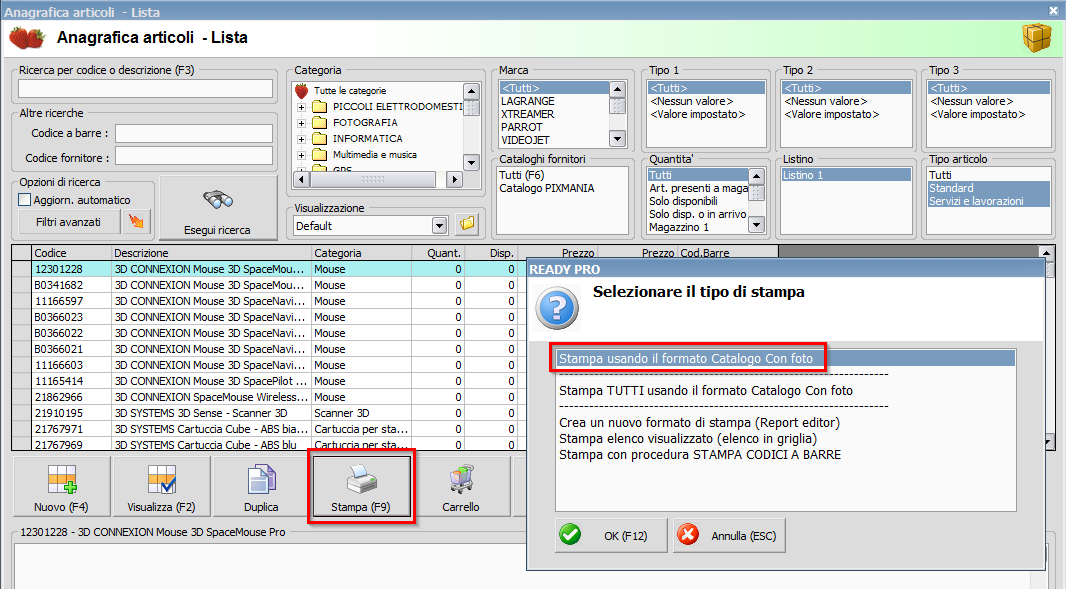
Task: Click the green checkmark OK (F12) button
Action: click(x=611, y=535)
